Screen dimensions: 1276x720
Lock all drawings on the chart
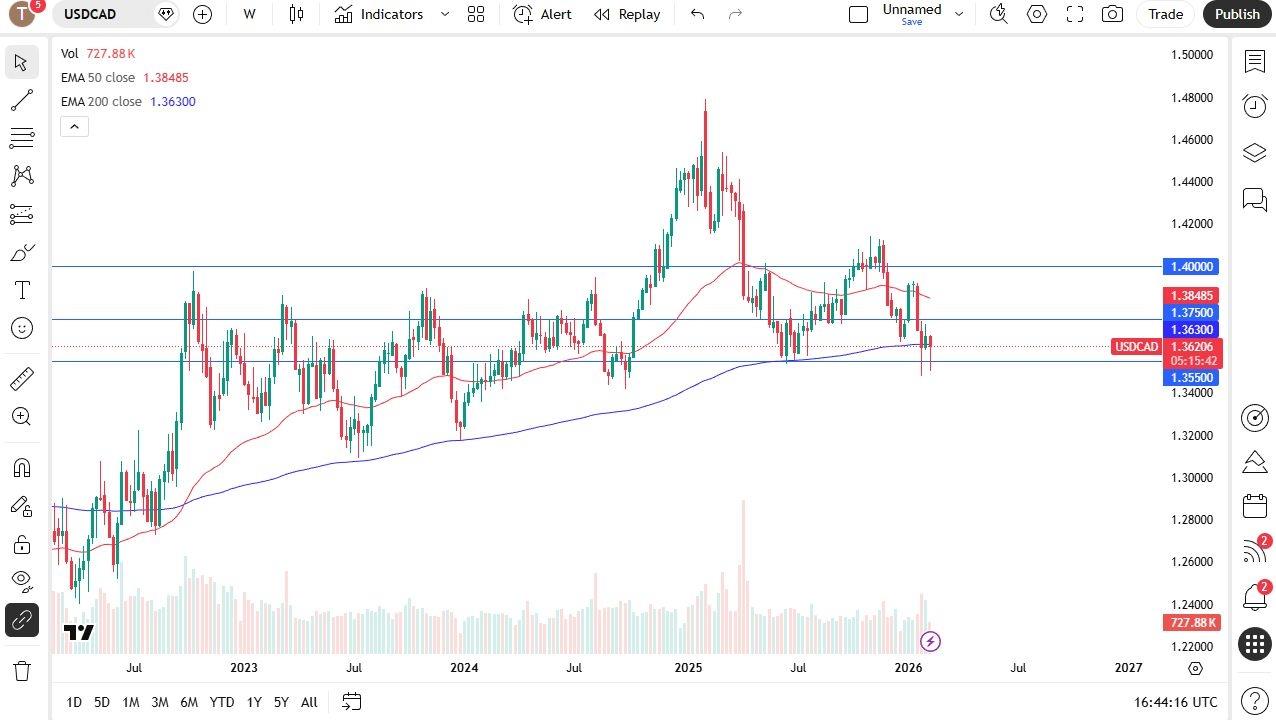pyautogui.click(x=22, y=543)
